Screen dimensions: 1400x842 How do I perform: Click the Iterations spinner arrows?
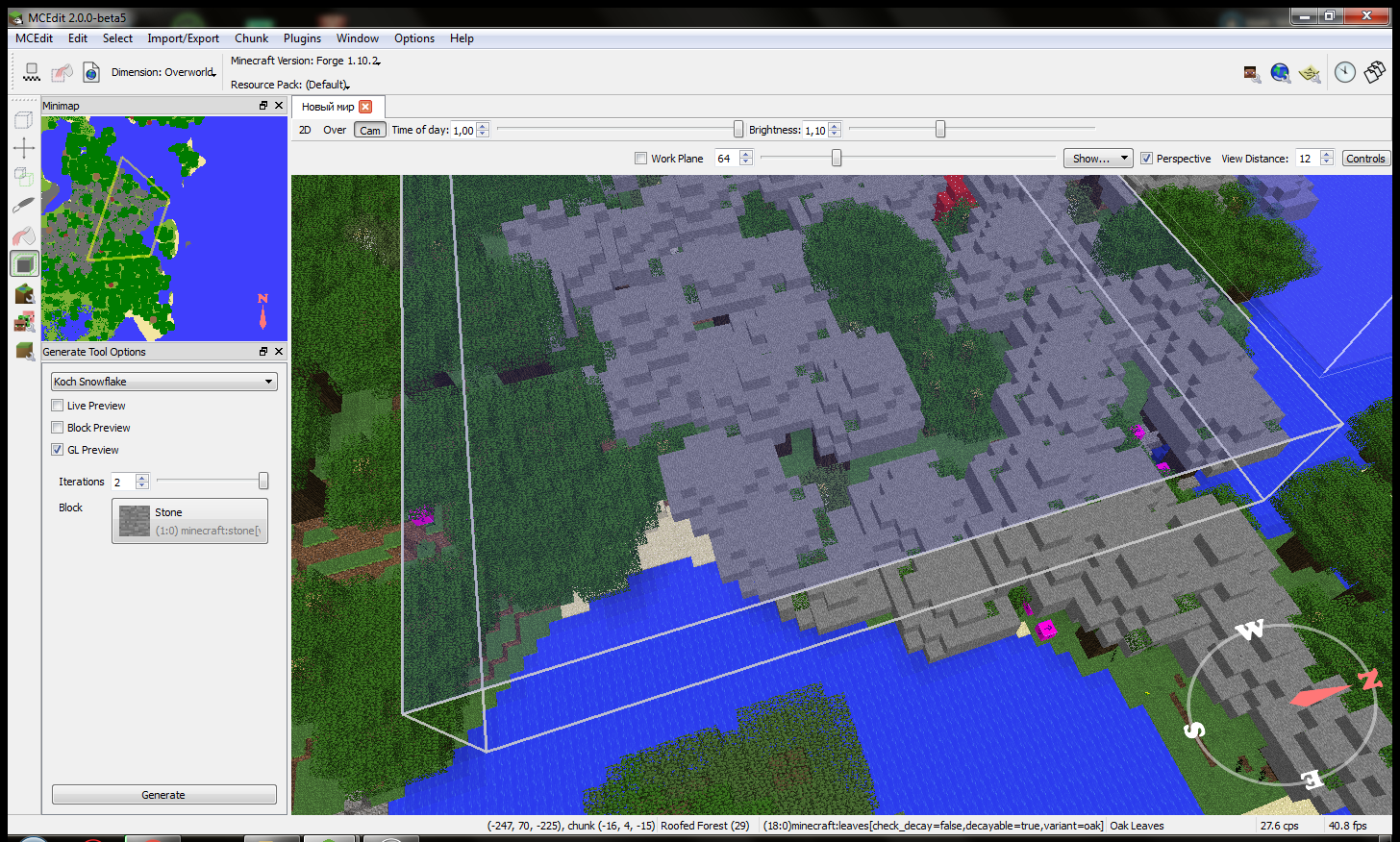tap(142, 482)
